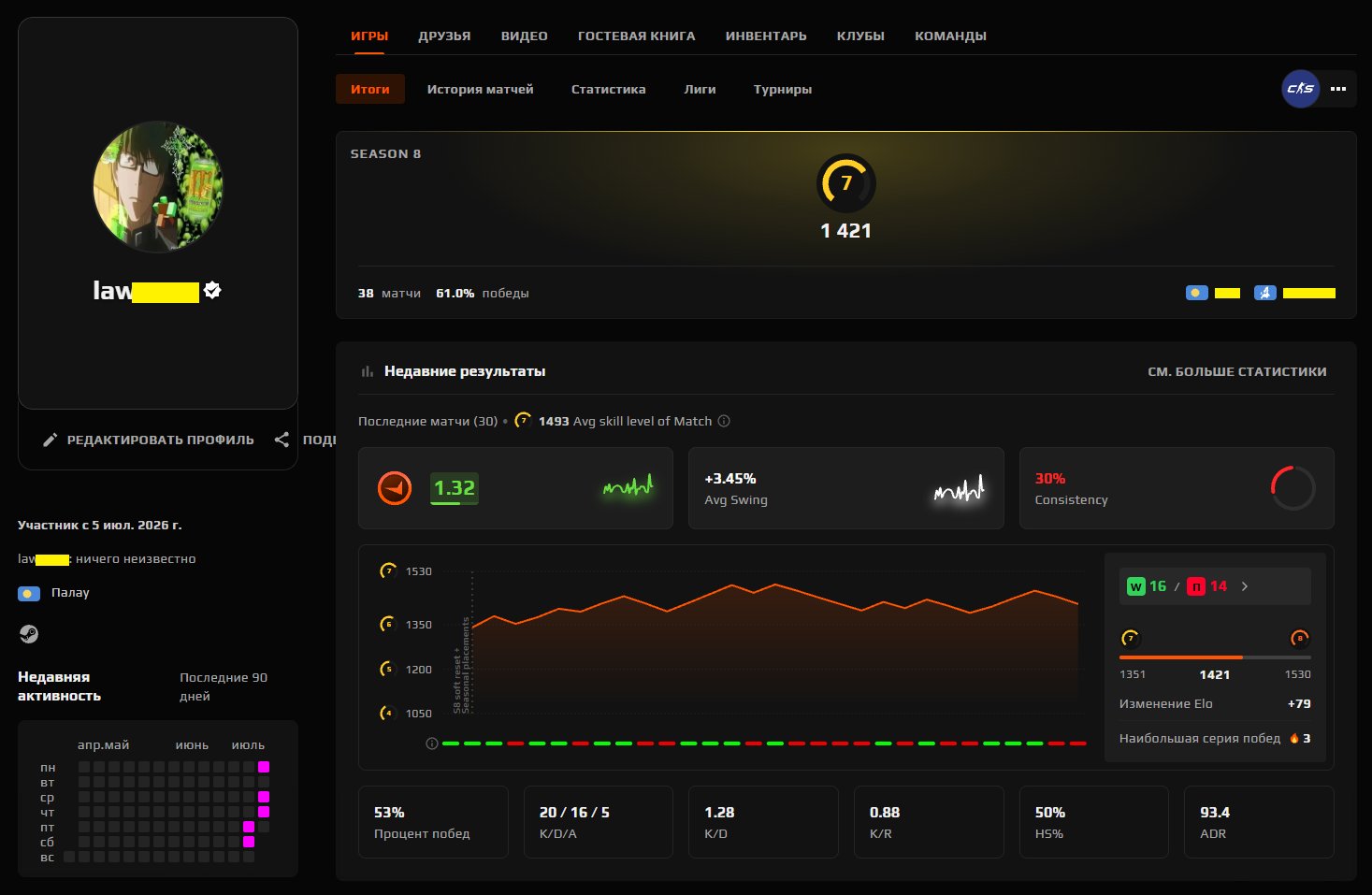Screen dimensions: 1372x895
Task: Open the ИНВЕНТАРЬ tab
Action: pyautogui.click(x=766, y=36)
